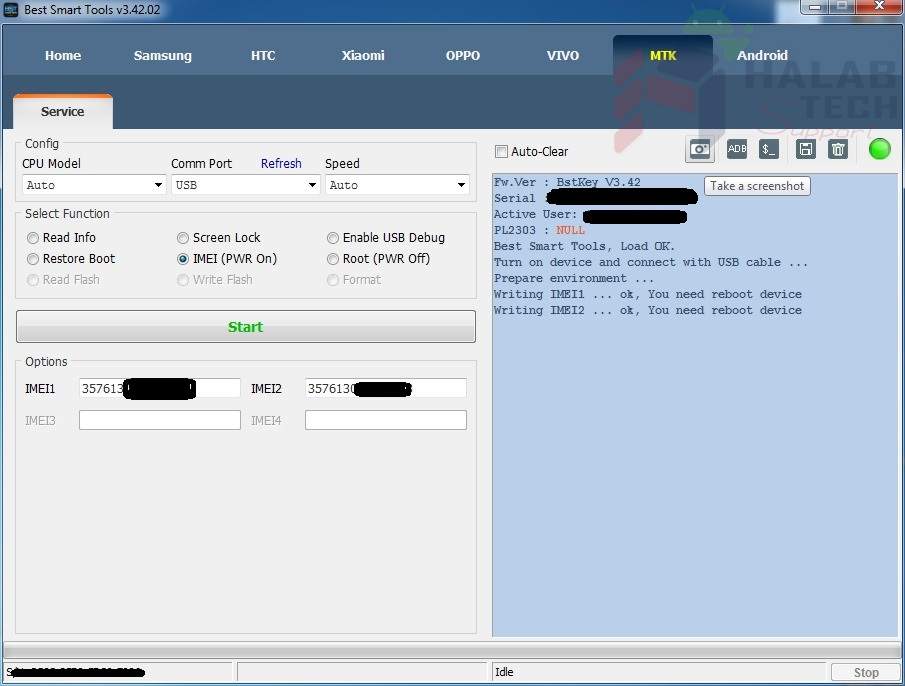This screenshot has width=905, height=686.
Task: Enable the Auto-Clear checkbox
Action: point(502,152)
